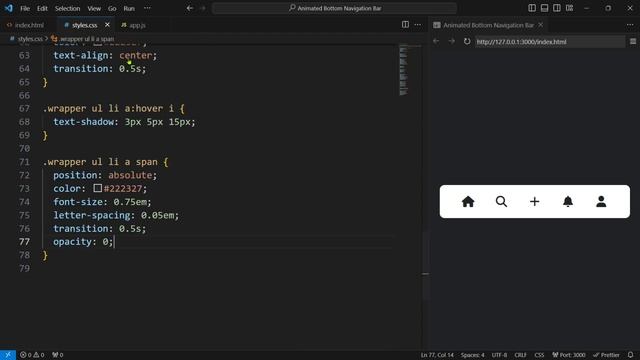The width and height of the screenshot is (640, 360).
Task: Open the #222327 color swatch picker
Action: coord(98,188)
